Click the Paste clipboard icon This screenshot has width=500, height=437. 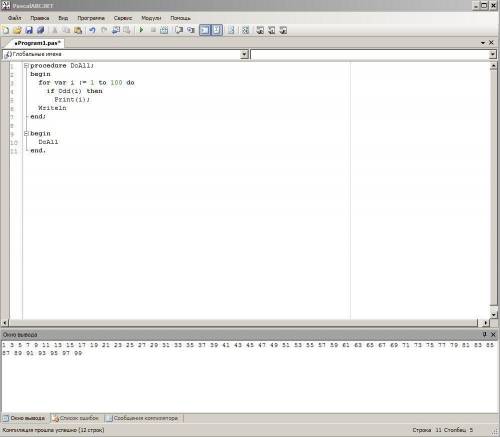78,30
